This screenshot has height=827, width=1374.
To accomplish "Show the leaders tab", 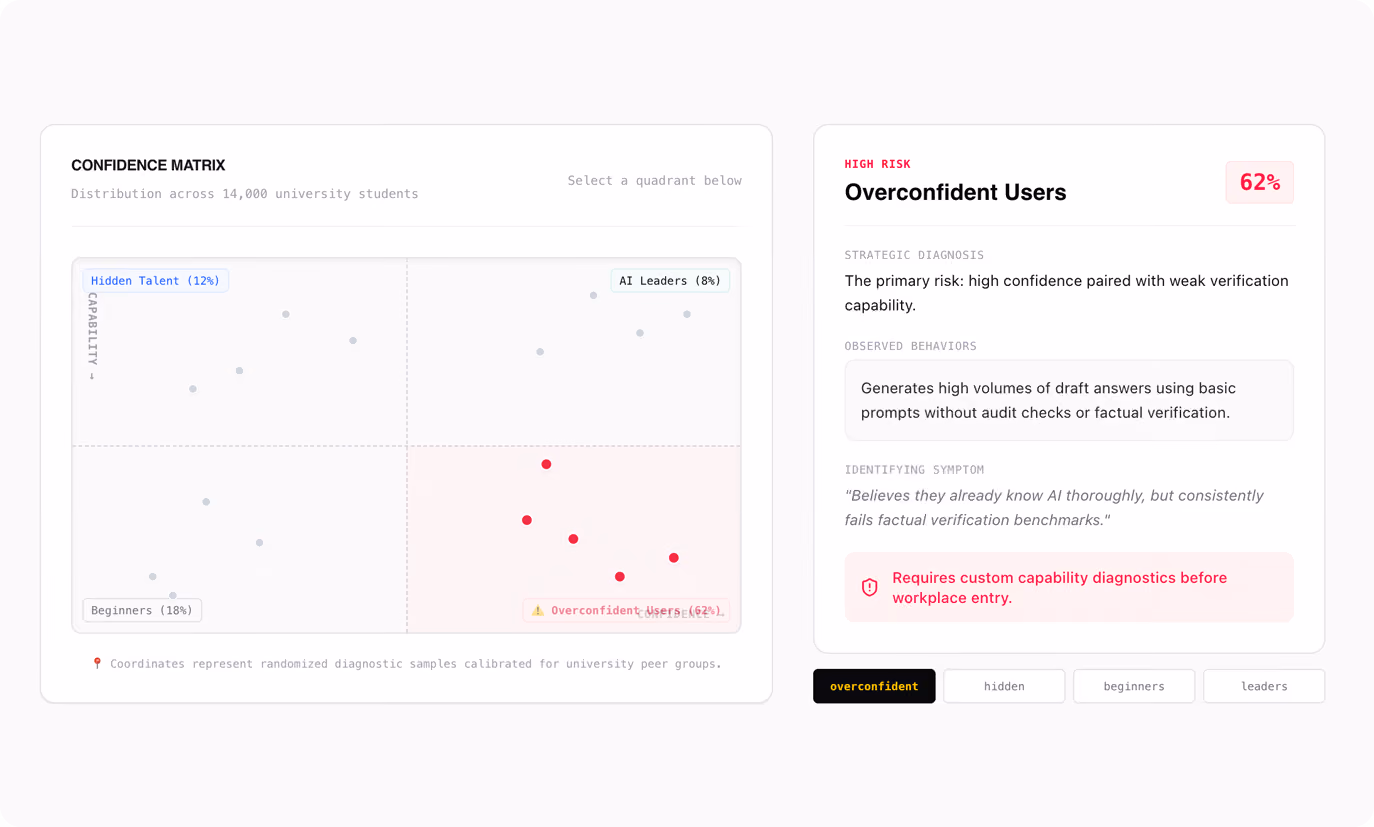I will coord(1264,686).
